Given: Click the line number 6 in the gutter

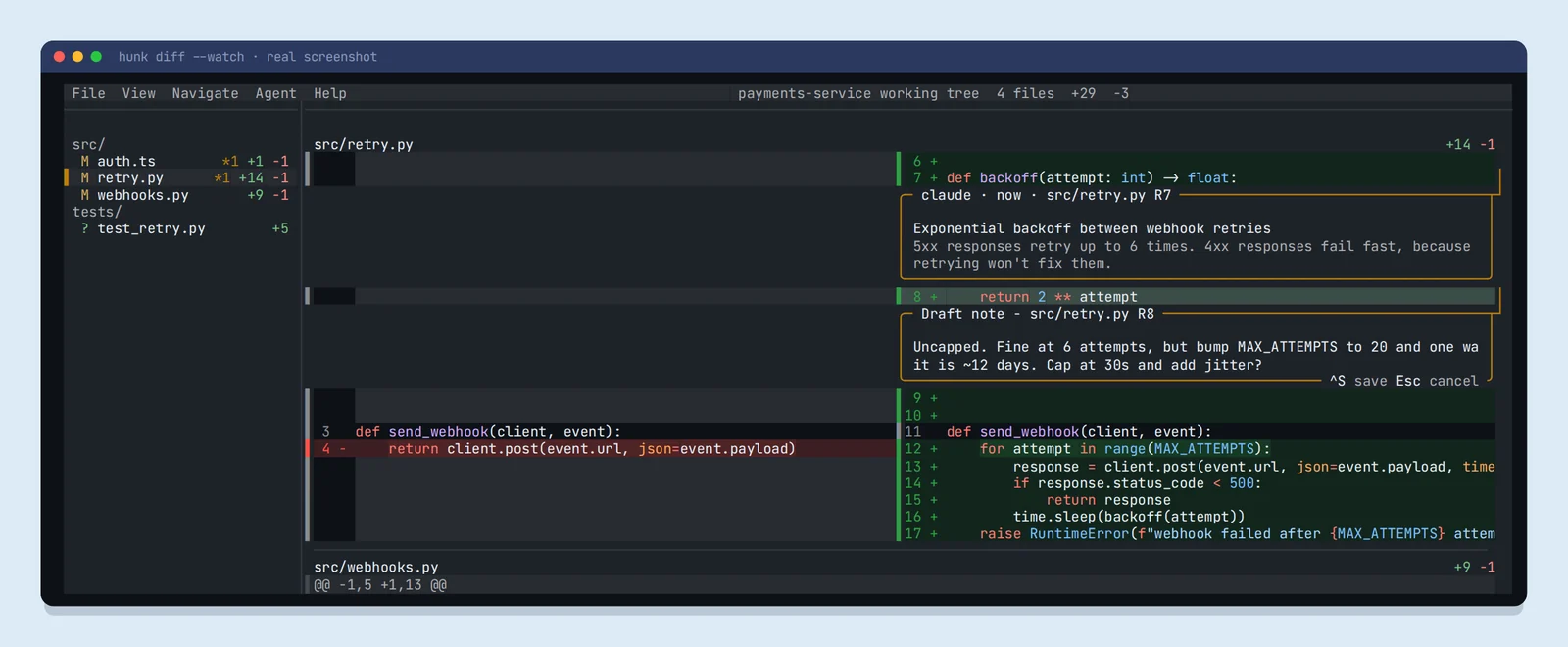Looking at the screenshot, I should point(917,161).
